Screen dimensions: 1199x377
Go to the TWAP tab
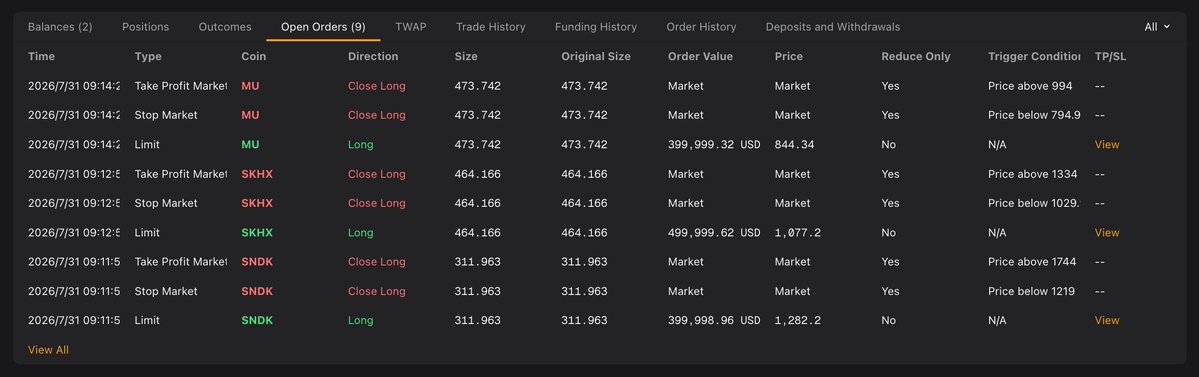411,27
